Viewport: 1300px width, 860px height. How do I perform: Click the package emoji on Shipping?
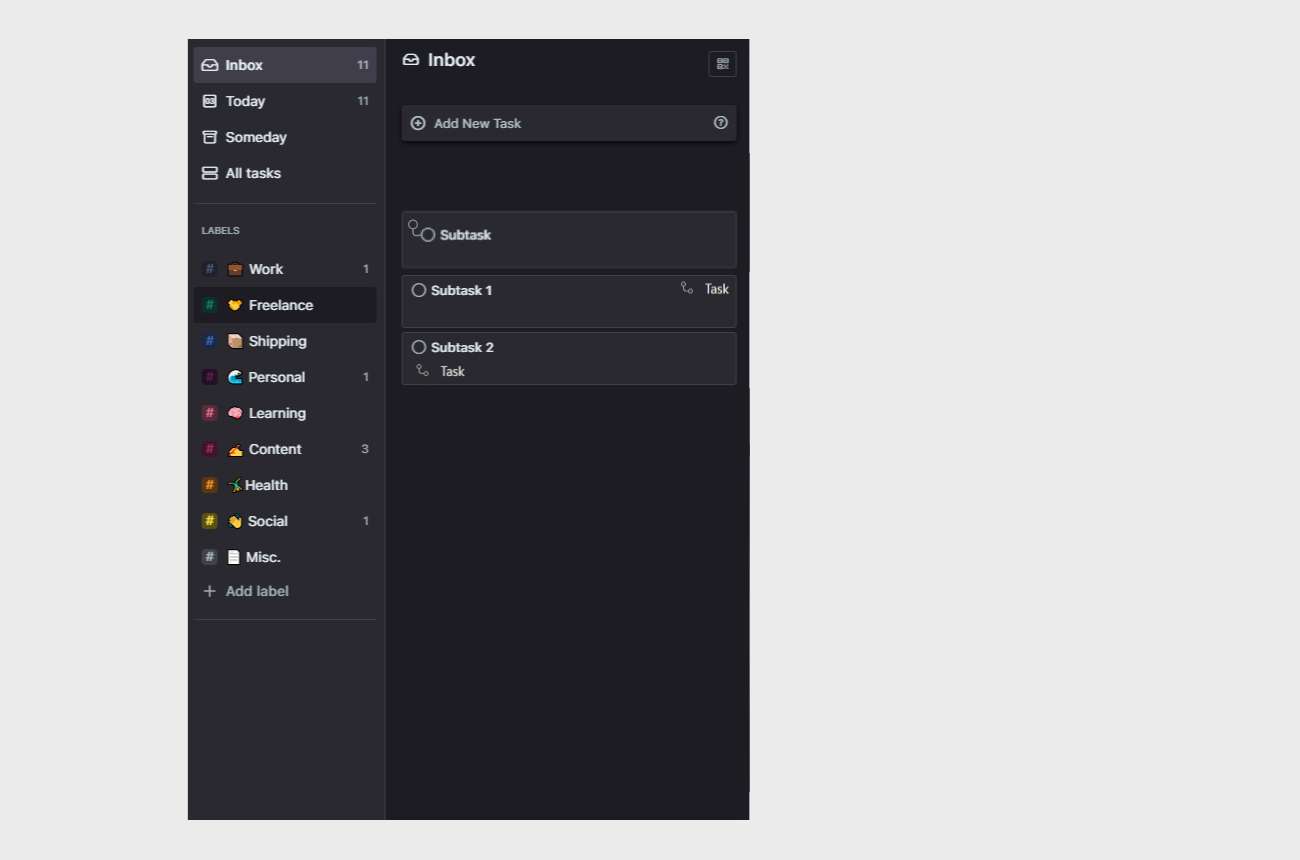(x=235, y=341)
